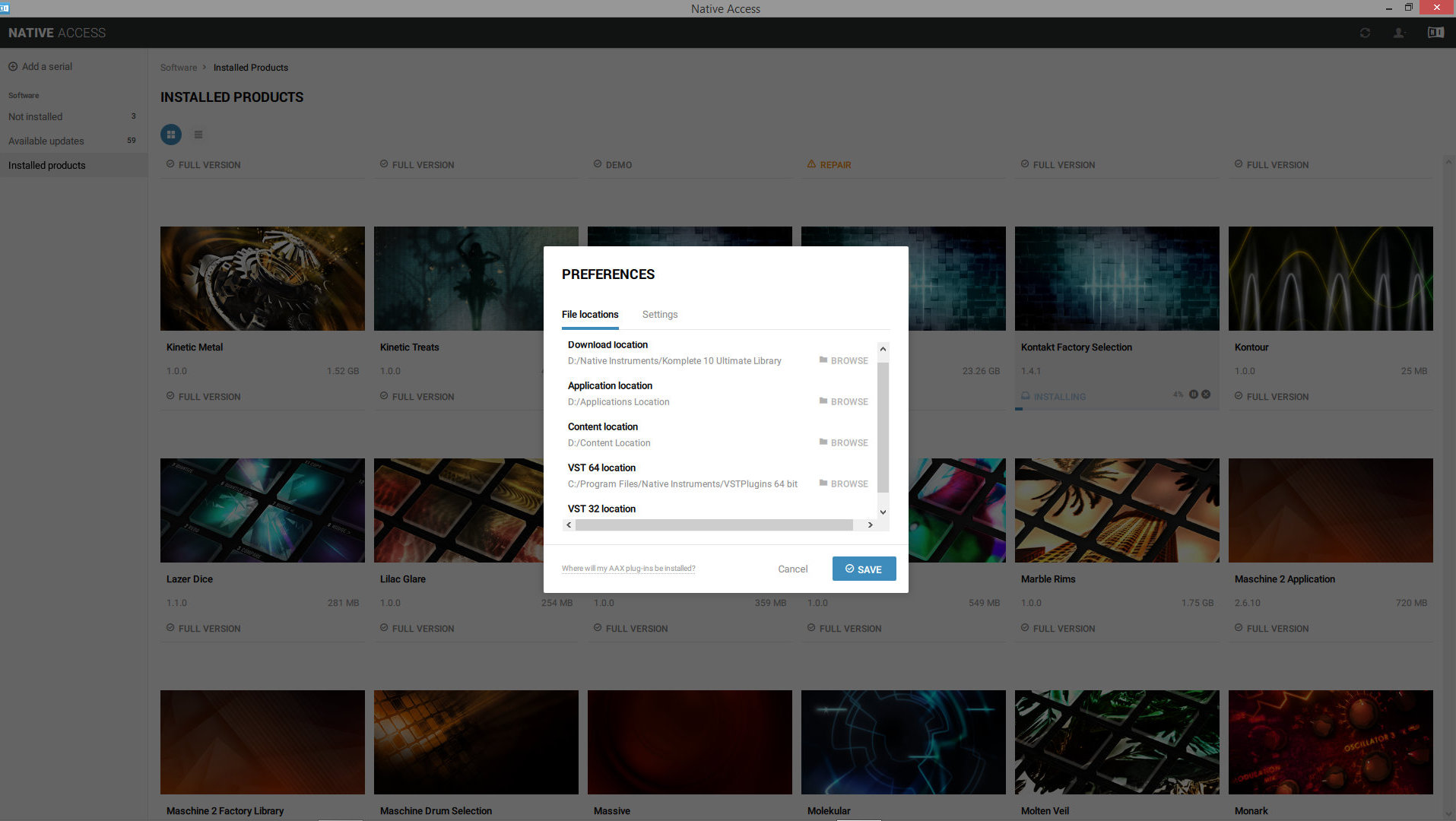Switch to the Settings tab
The height and width of the screenshot is (821, 1456).
coord(659,314)
